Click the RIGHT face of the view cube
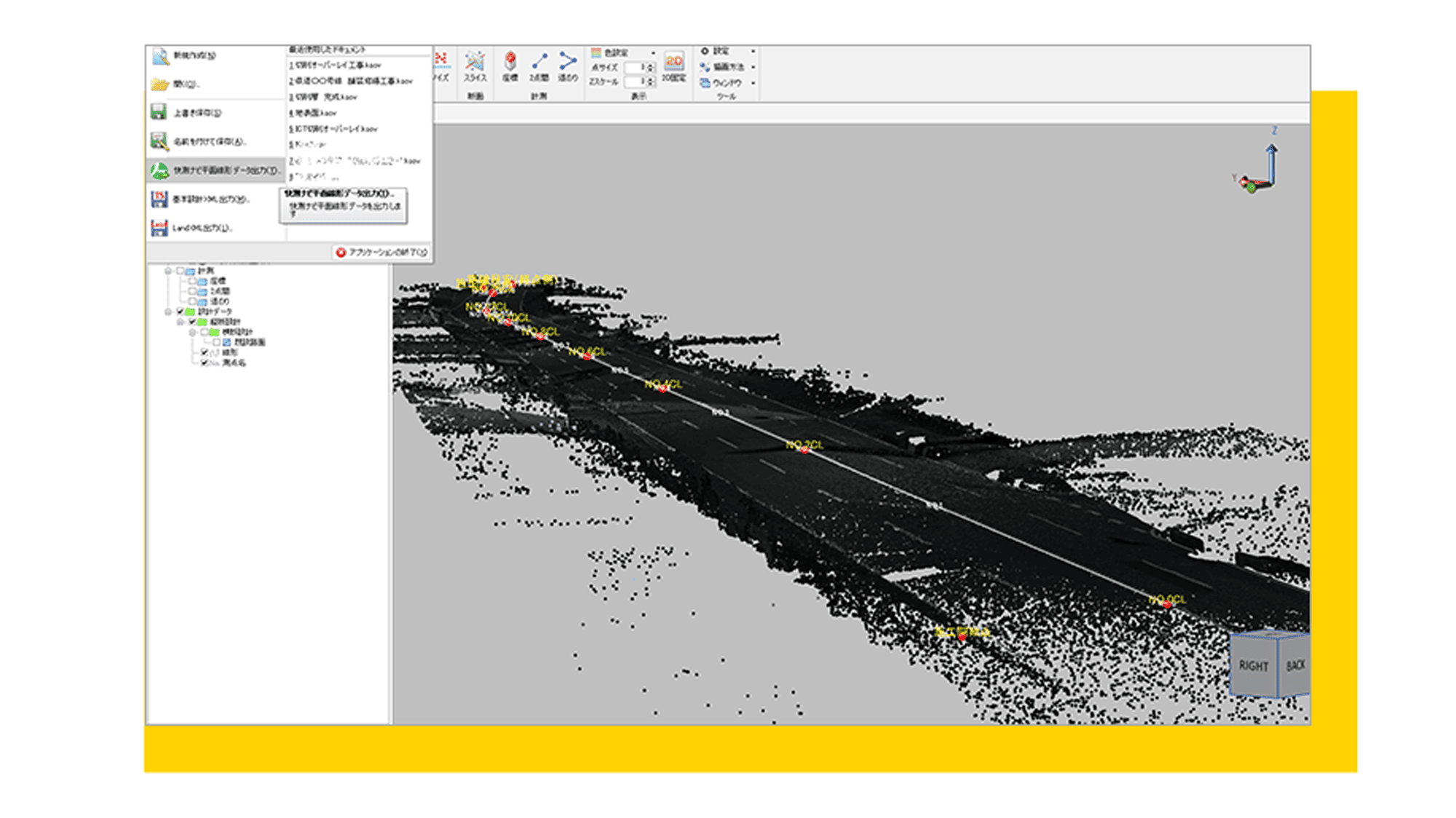The image size is (1456, 818). pyautogui.click(x=1253, y=666)
